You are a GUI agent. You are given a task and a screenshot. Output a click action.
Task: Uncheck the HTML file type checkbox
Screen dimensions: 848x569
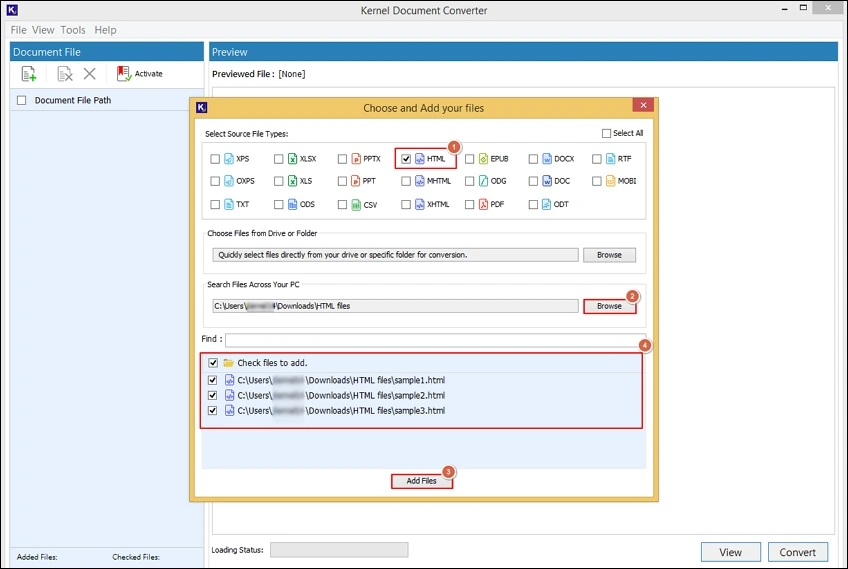pos(406,159)
